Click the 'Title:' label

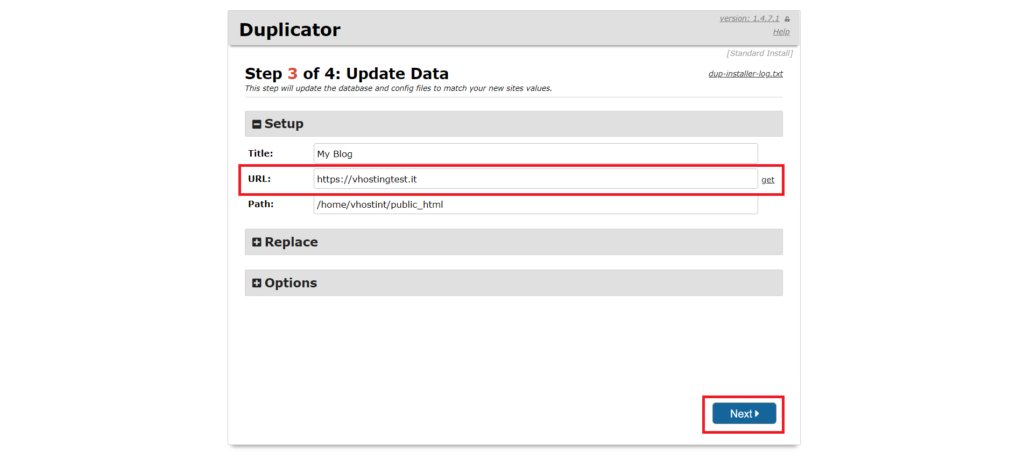click(261, 154)
